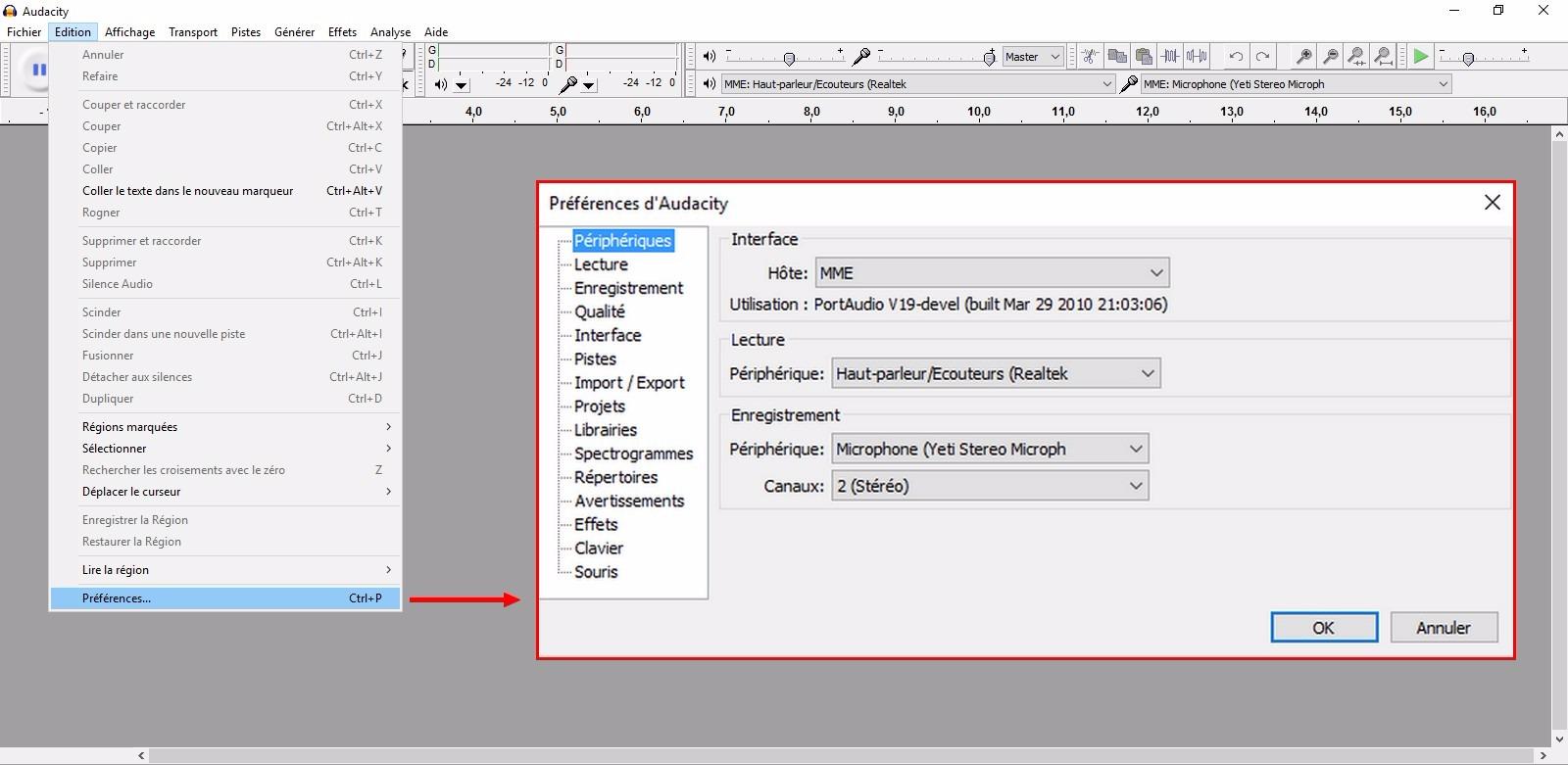Open the Fichier menu
Screen dimensions: 1568x765
(24, 31)
